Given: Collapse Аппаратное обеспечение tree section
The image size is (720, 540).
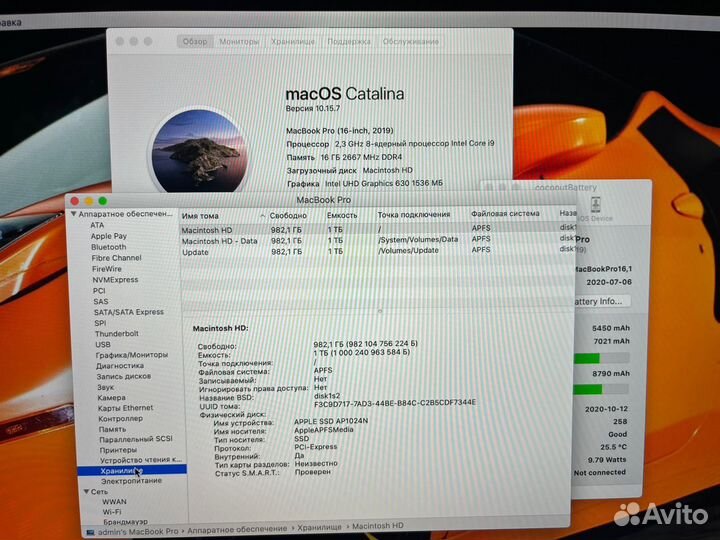Looking at the screenshot, I should tap(73, 214).
